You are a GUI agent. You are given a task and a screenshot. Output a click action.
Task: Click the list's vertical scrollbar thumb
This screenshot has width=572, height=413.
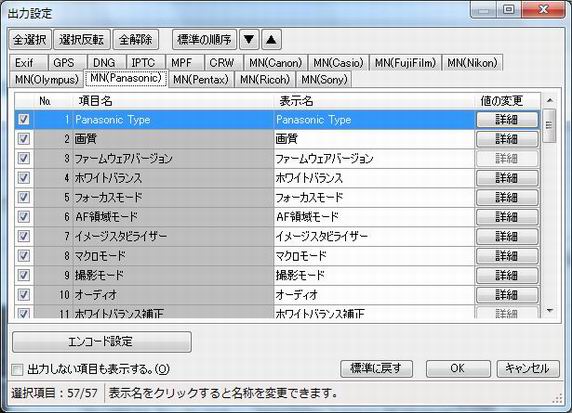click(x=549, y=126)
